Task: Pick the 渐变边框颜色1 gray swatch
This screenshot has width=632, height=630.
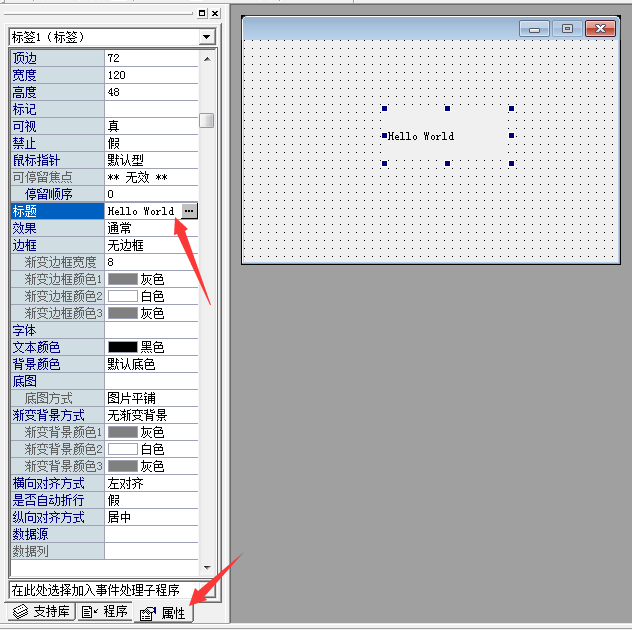Action: 123,279
